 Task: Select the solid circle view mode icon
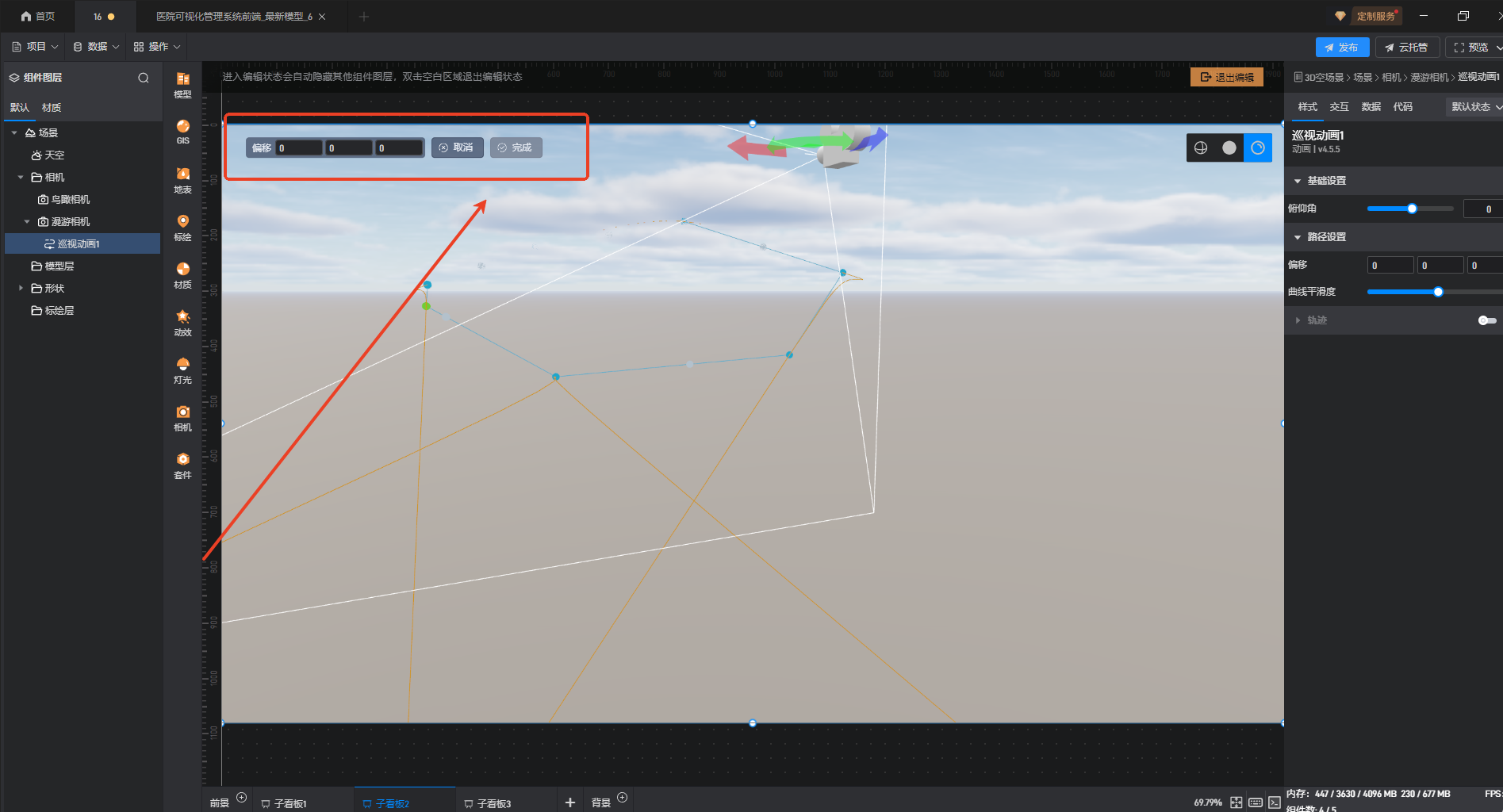[1229, 147]
